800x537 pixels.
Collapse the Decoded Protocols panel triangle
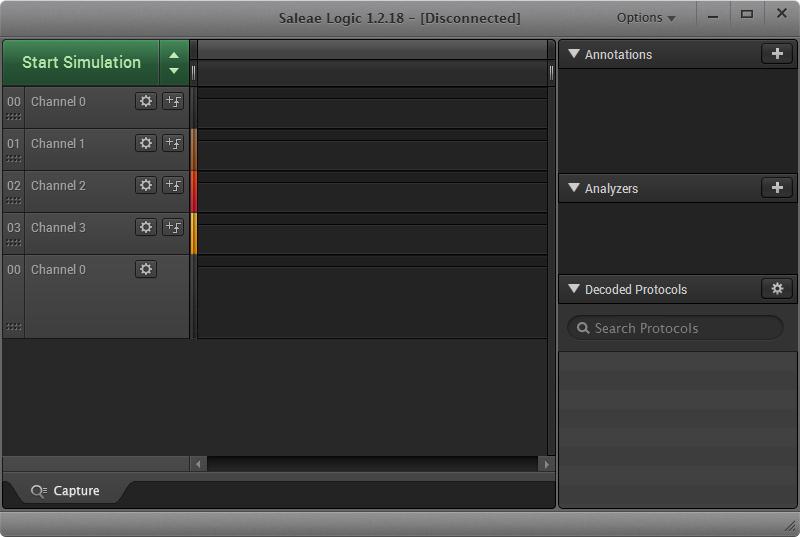[x=574, y=289]
